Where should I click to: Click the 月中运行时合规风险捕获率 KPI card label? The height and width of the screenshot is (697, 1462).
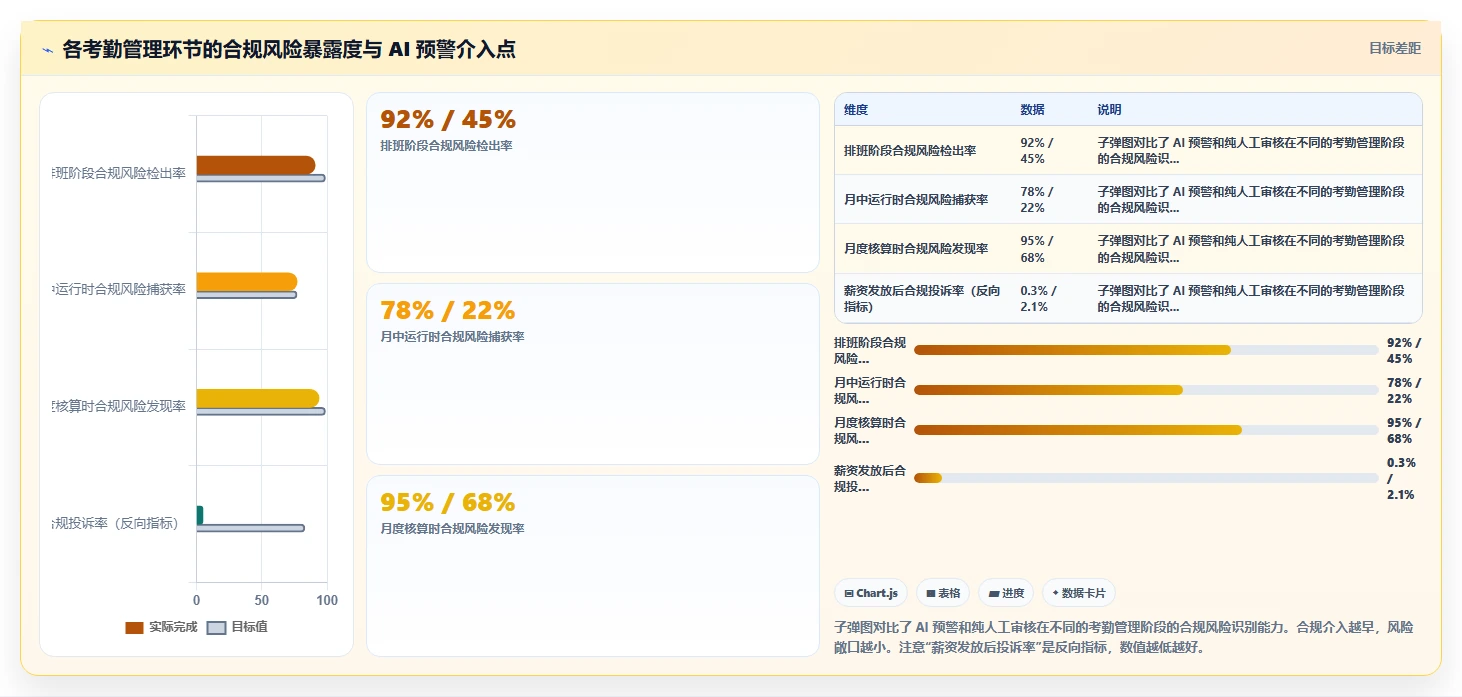pyautogui.click(x=452, y=337)
